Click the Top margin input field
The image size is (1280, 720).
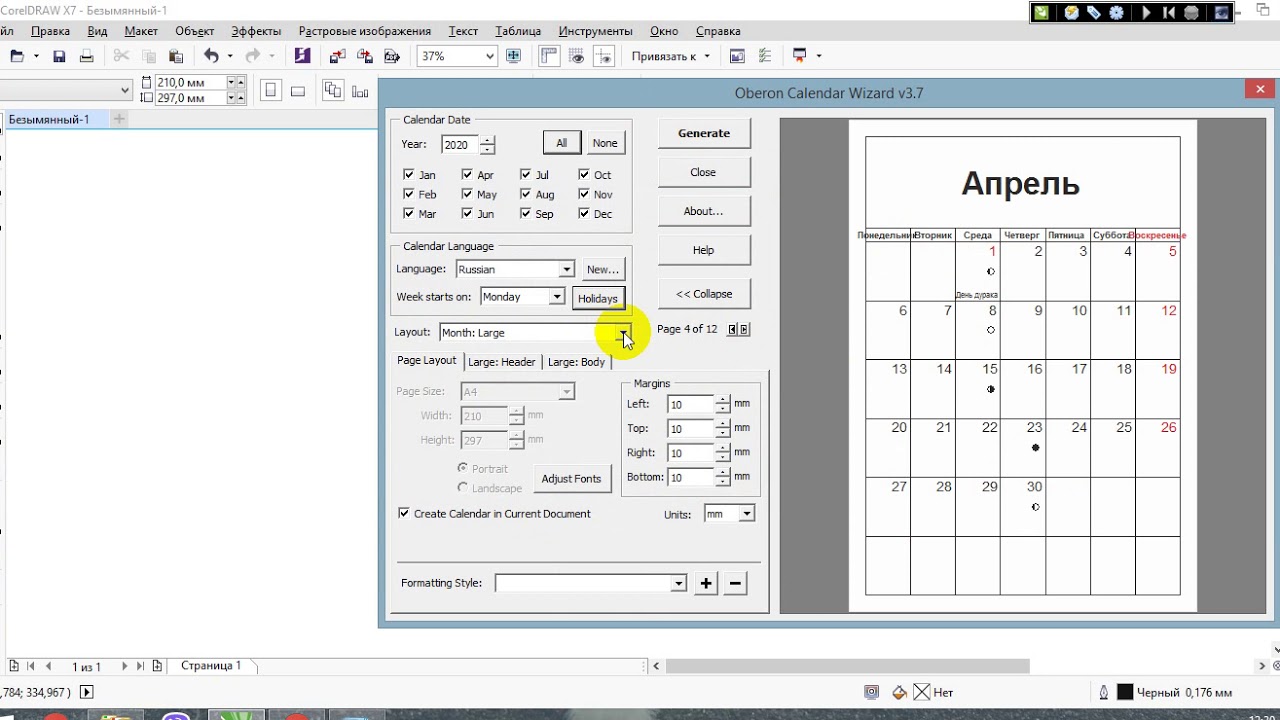(690, 429)
